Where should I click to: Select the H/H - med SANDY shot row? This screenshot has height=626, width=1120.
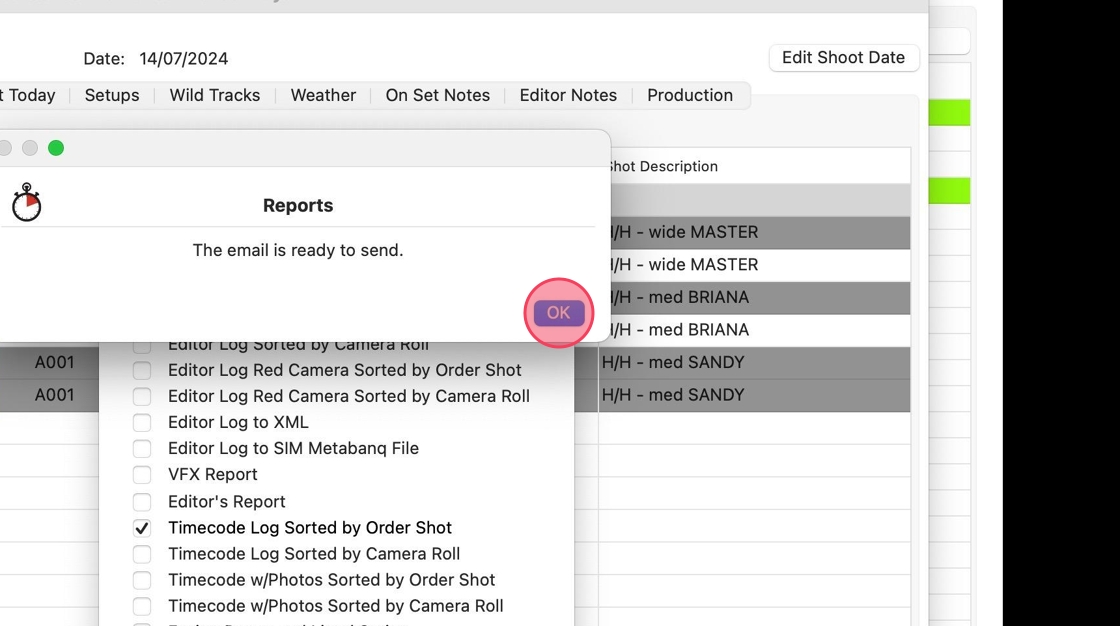point(754,362)
